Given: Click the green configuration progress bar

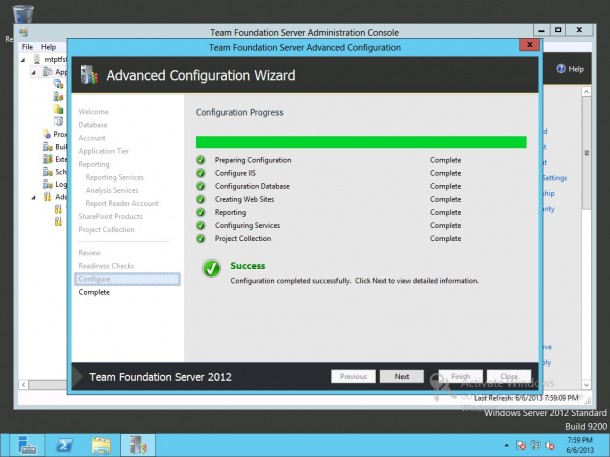Looking at the screenshot, I should [x=361, y=142].
